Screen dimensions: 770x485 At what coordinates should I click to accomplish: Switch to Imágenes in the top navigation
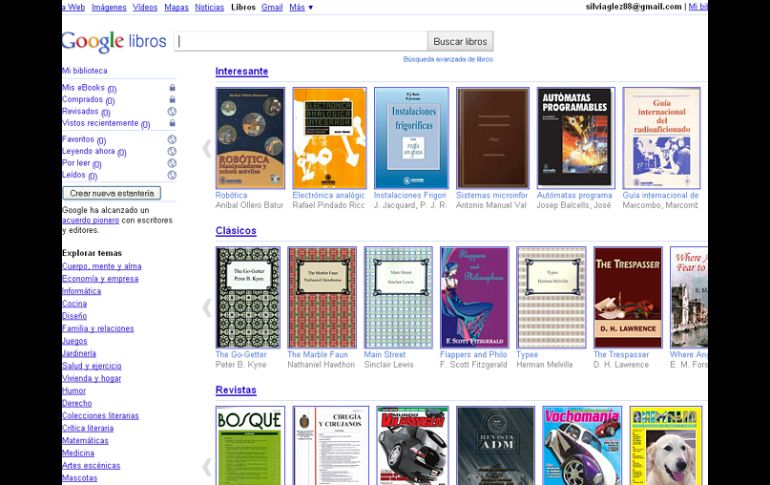pyautogui.click(x=109, y=7)
